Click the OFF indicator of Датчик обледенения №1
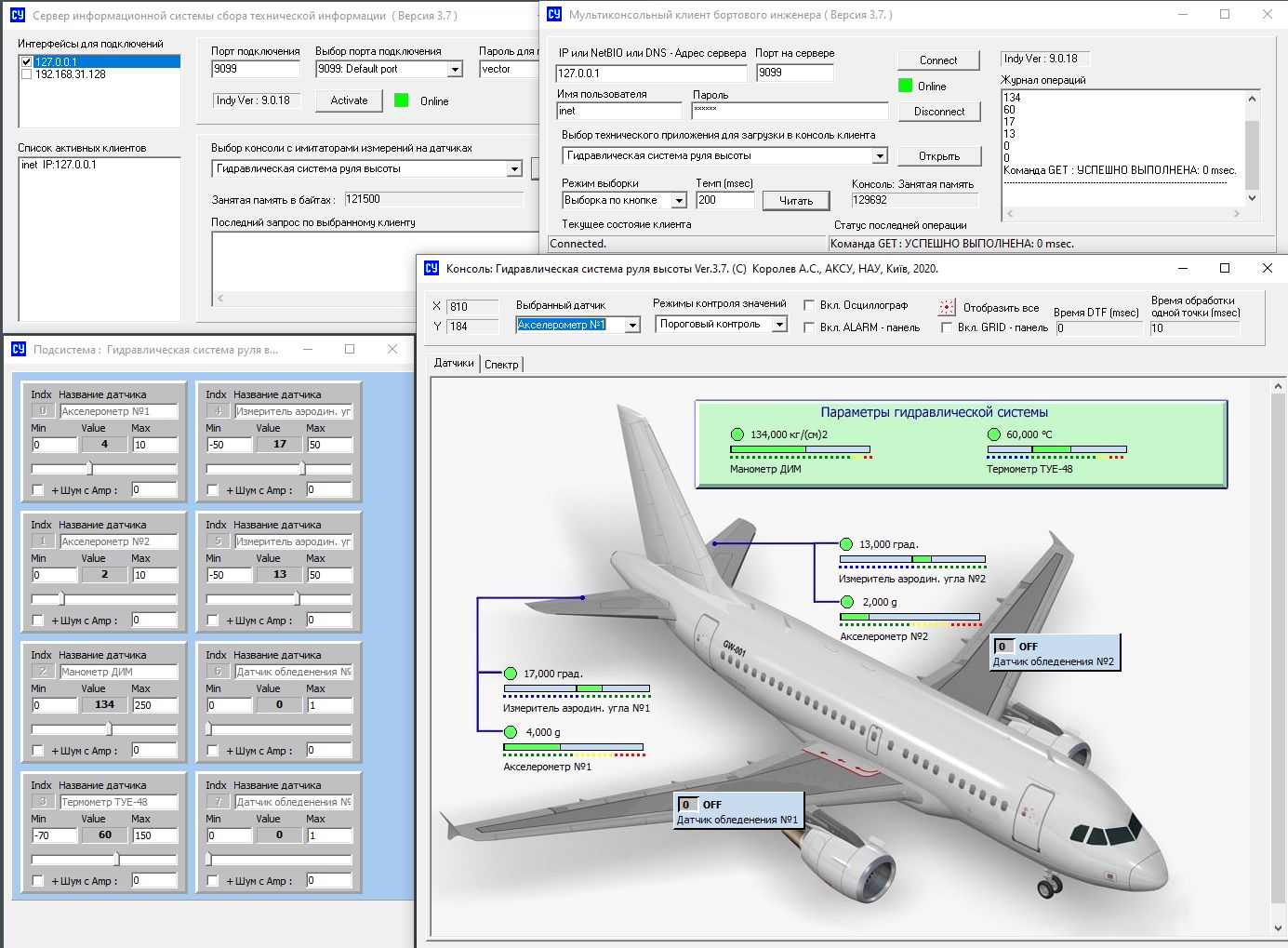Image resolution: width=1288 pixels, height=948 pixels. [x=687, y=805]
